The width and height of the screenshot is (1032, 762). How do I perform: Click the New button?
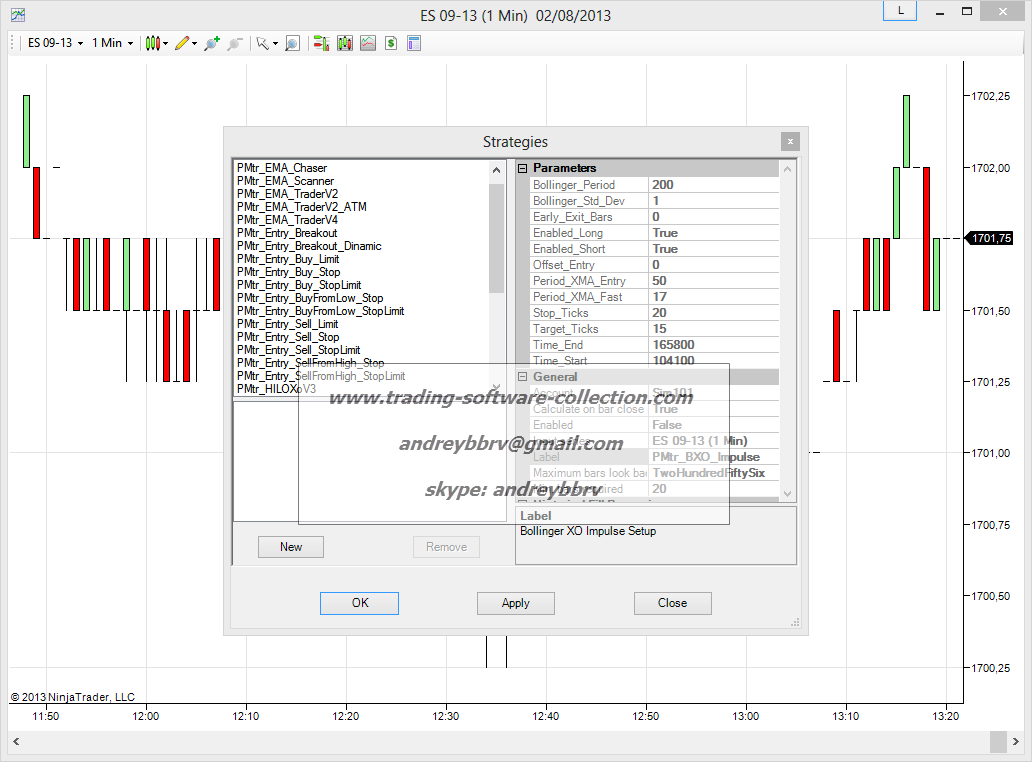(291, 547)
